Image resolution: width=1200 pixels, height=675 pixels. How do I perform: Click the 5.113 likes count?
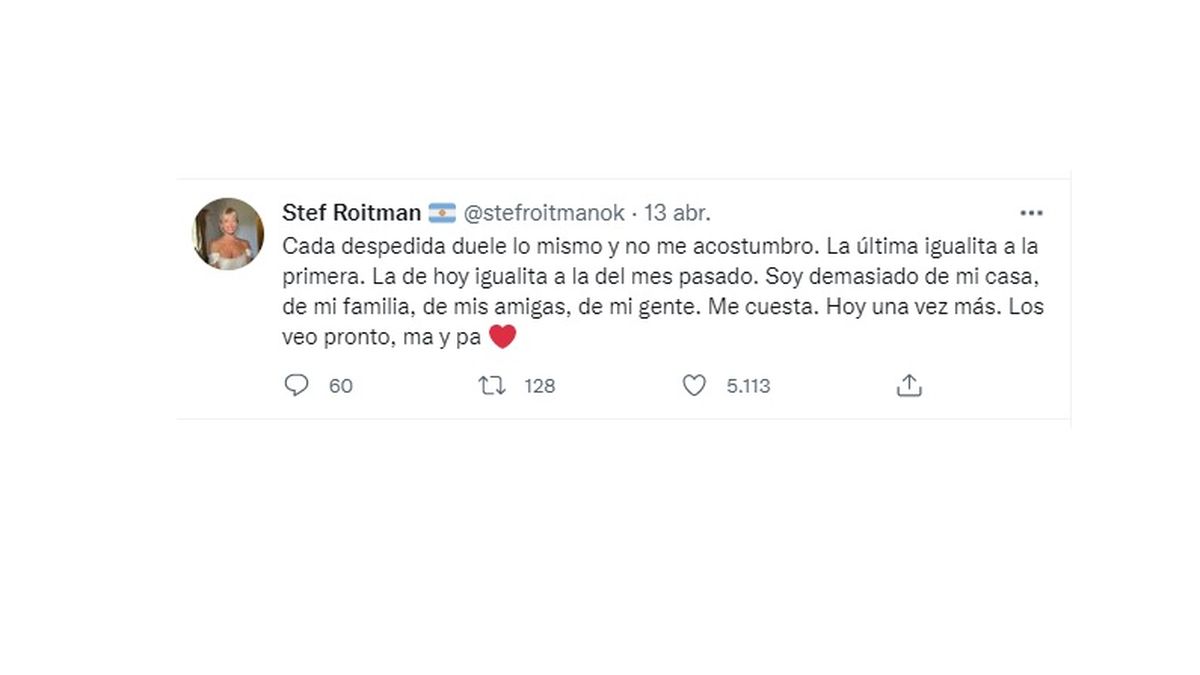click(748, 386)
